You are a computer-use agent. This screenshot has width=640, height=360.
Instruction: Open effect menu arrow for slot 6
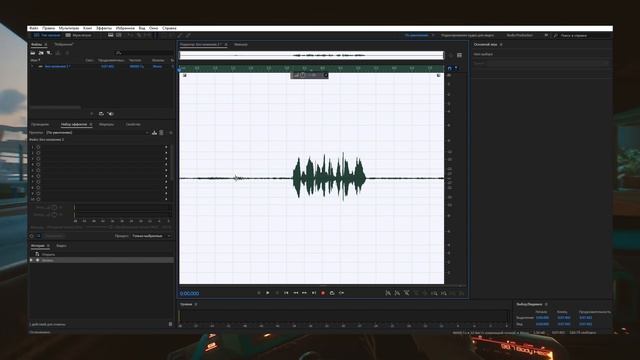[x=166, y=176]
